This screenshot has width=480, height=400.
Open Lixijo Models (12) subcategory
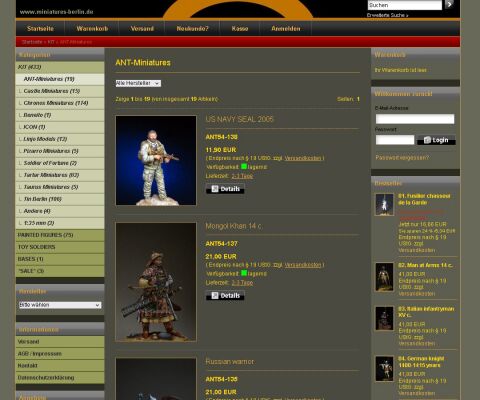(x=60, y=139)
